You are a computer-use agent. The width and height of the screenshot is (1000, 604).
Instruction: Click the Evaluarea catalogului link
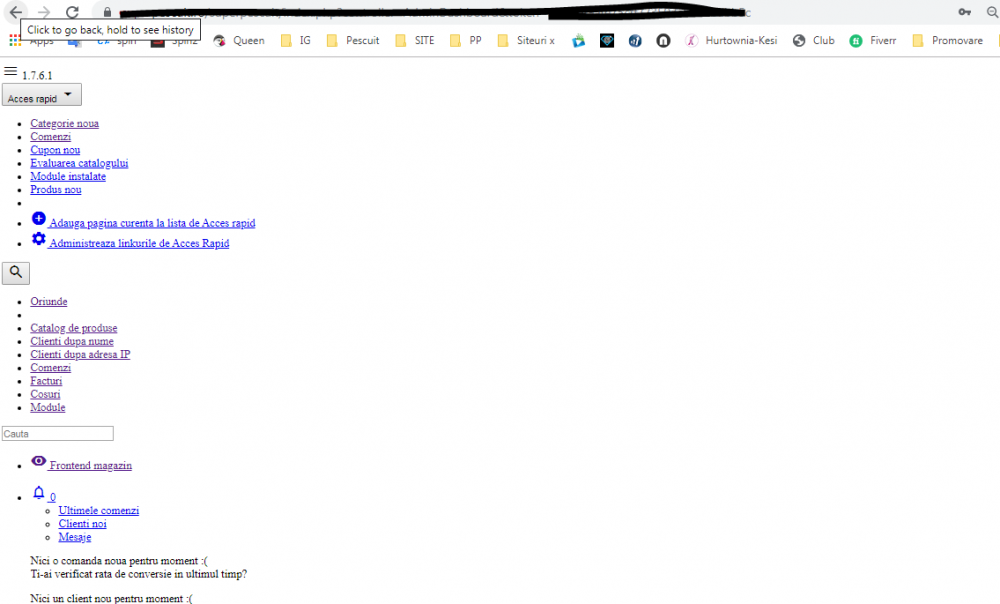pos(79,163)
